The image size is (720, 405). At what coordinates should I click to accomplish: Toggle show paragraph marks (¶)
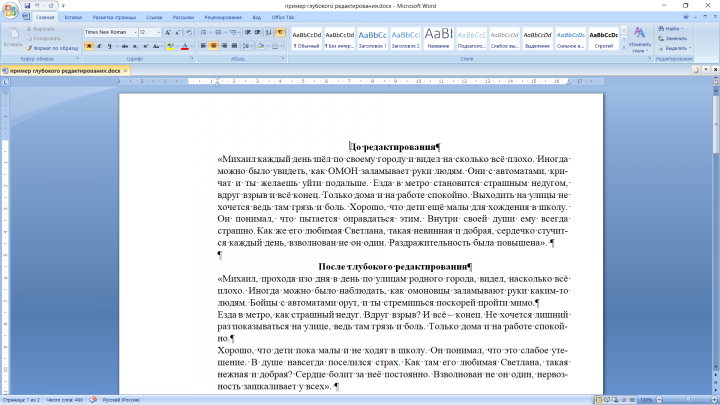pos(280,33)
